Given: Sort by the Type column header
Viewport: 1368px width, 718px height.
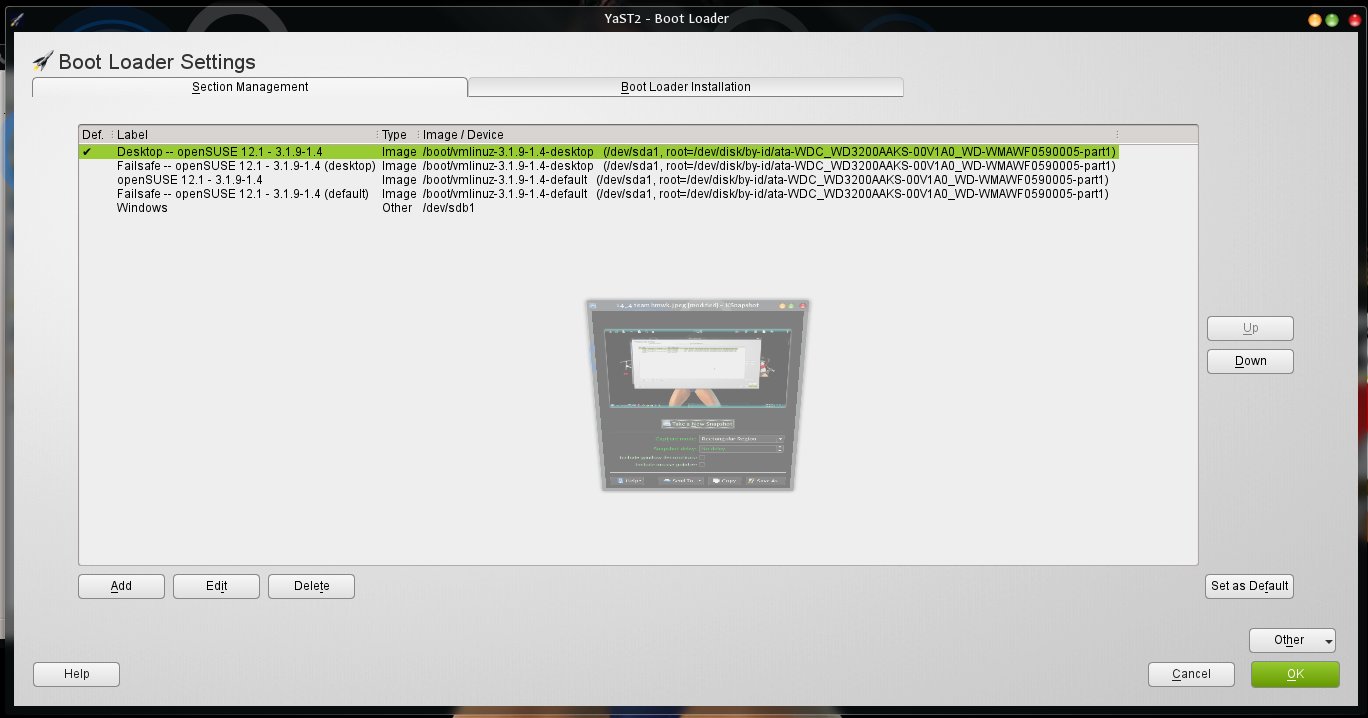Looking at the screenshot, I should coord(398,135).
